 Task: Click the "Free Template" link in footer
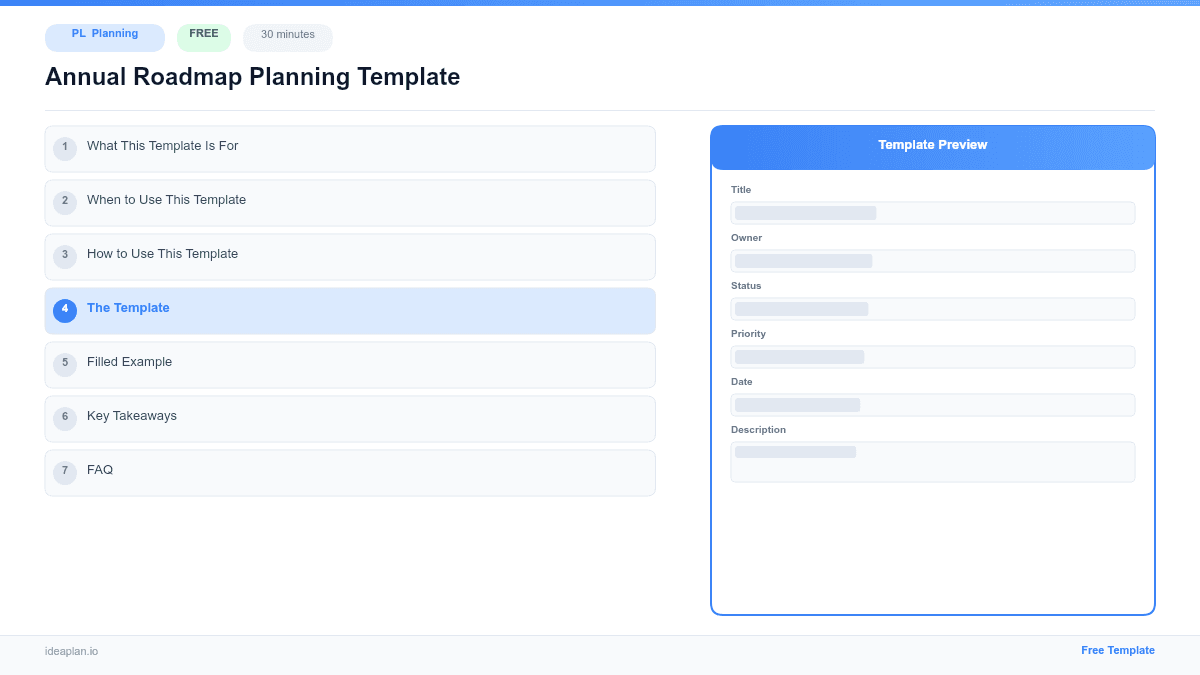1118,650
